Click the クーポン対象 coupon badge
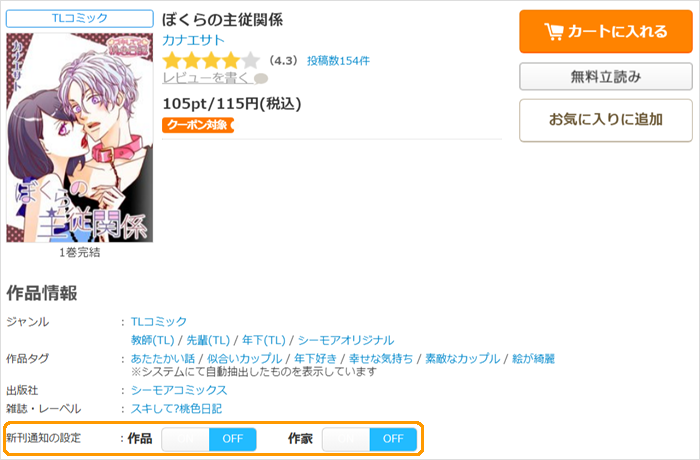700x460 pixels. pos(198,125)
